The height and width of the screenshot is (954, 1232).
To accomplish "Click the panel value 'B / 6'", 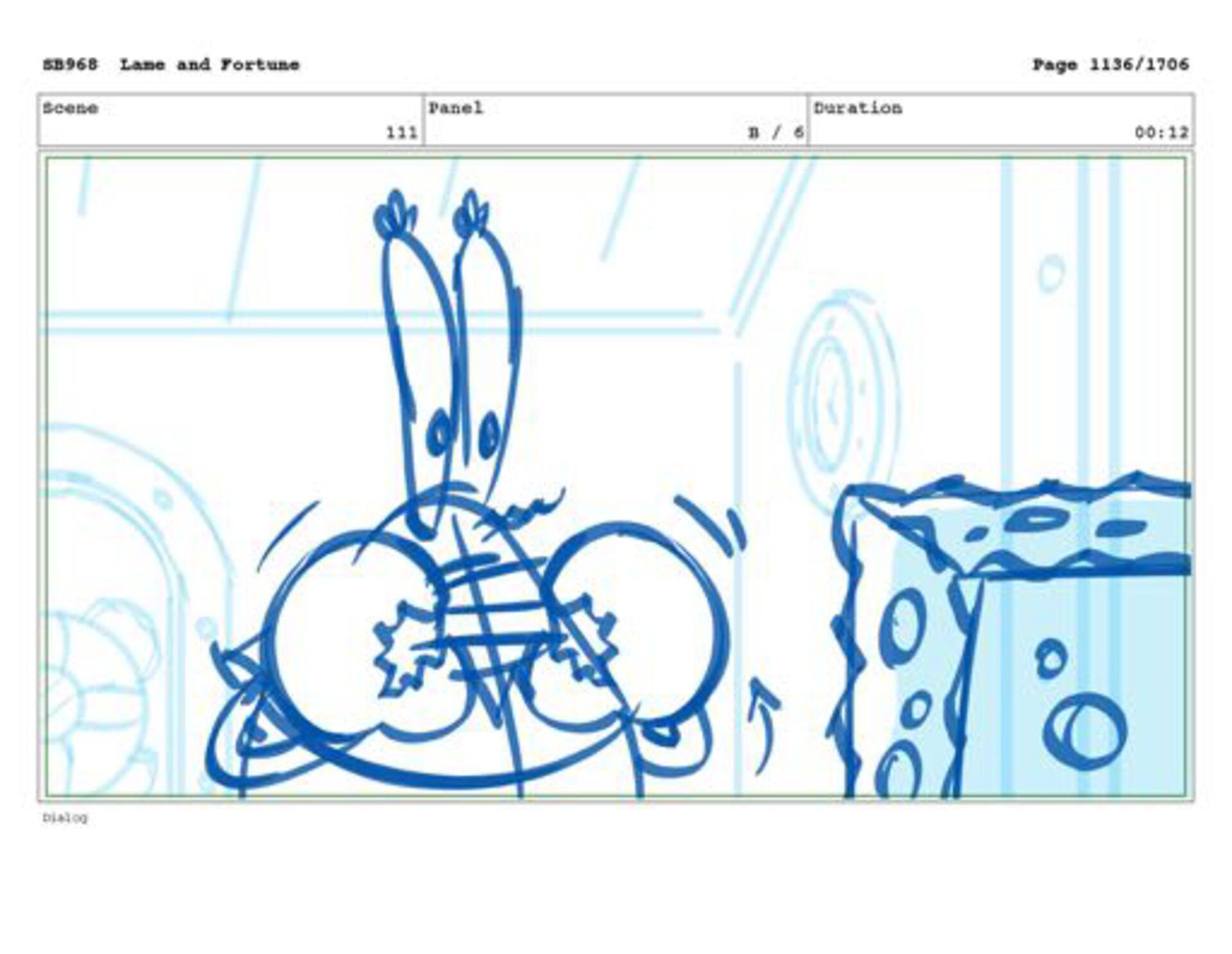I will tap(776, 133).
